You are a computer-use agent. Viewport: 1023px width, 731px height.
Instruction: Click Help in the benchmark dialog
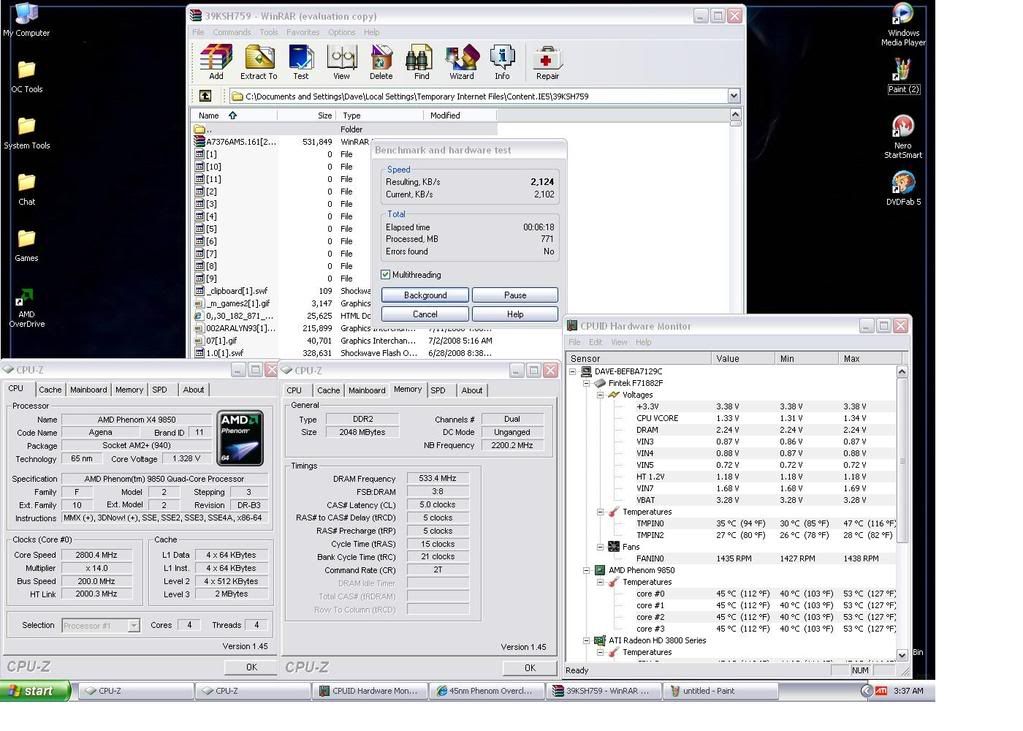(x=515, y=314)
